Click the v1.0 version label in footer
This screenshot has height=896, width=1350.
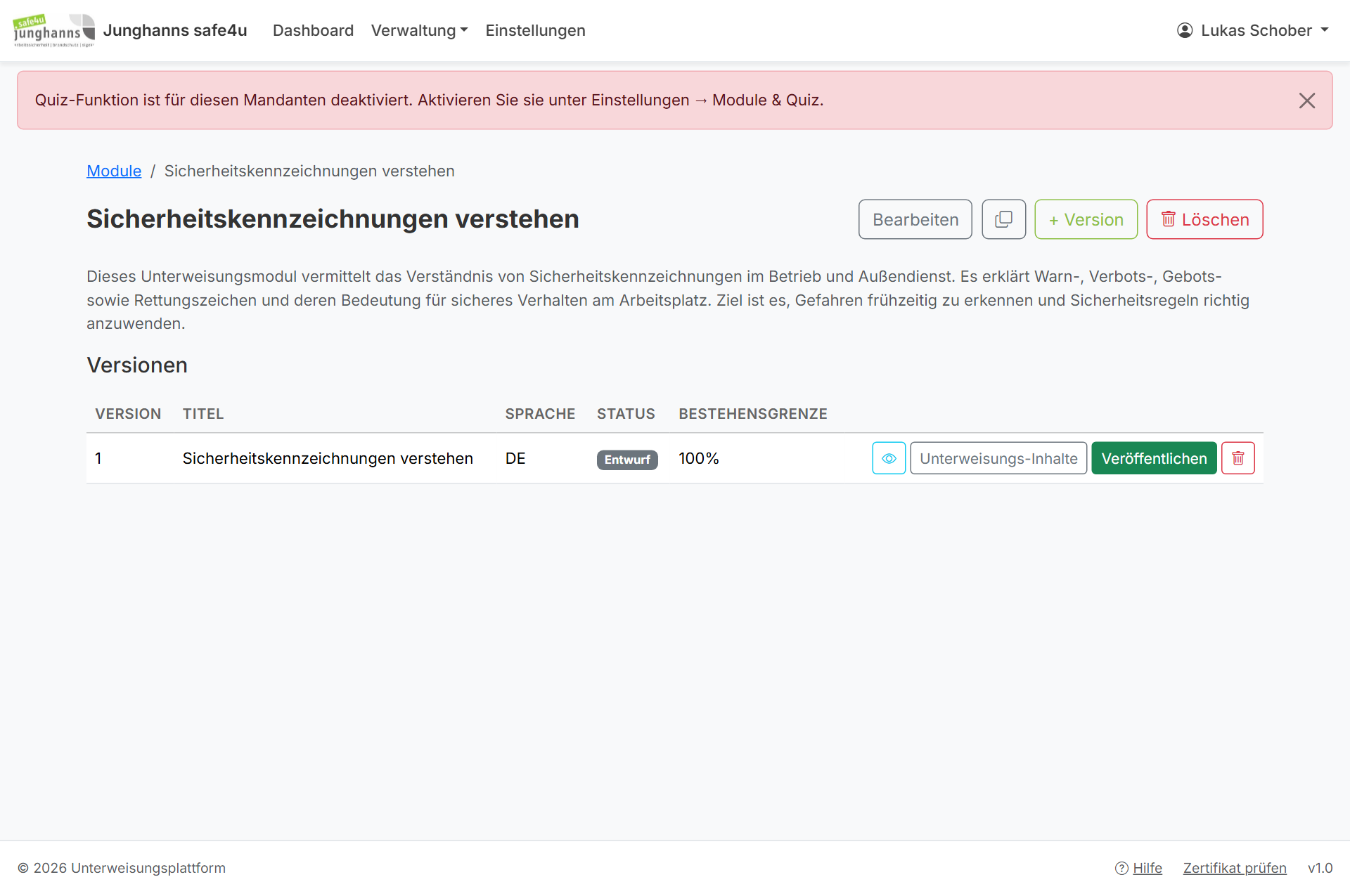pyautogui.click(x=1320, y=868)
